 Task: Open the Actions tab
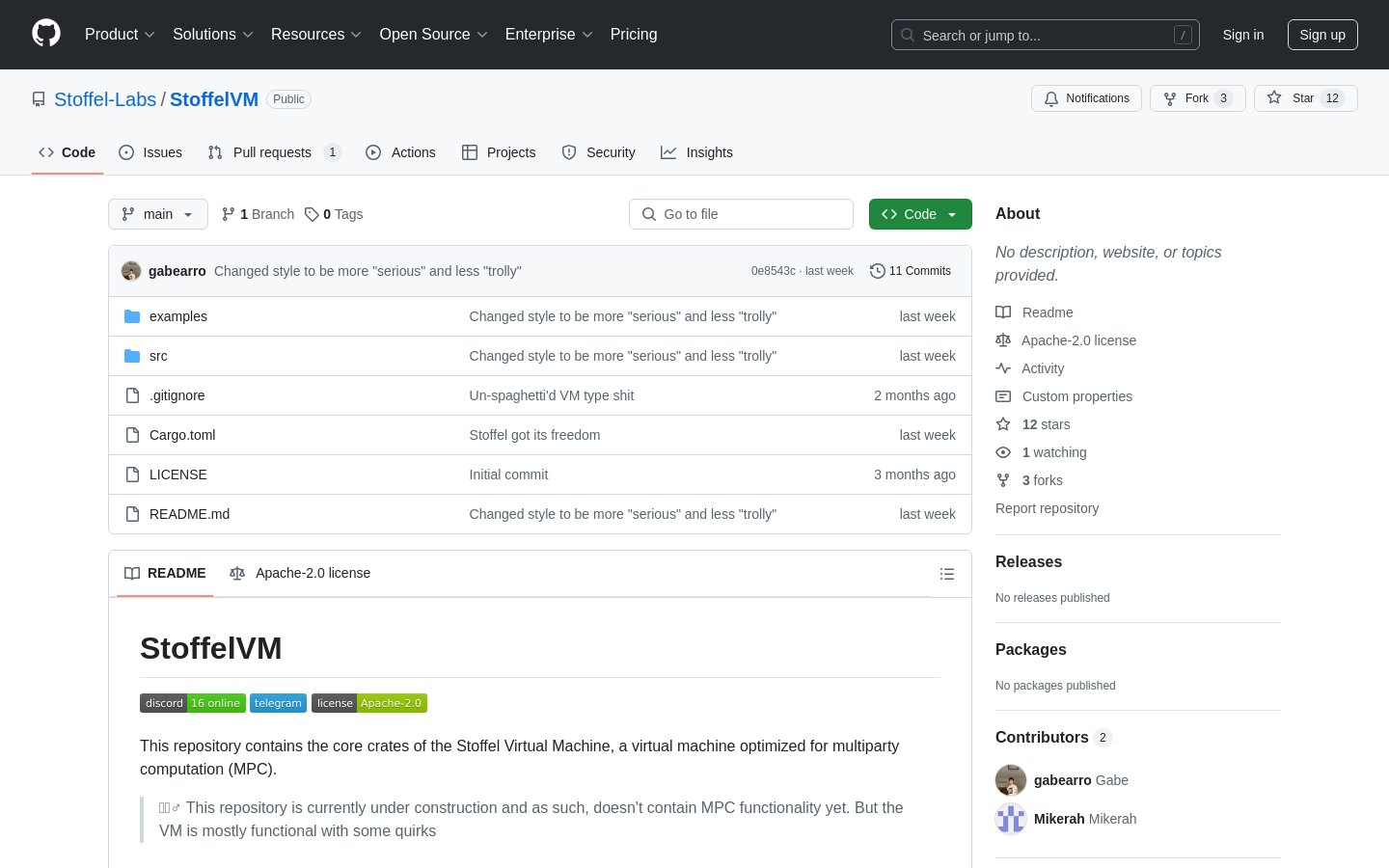tap(401, 152)
